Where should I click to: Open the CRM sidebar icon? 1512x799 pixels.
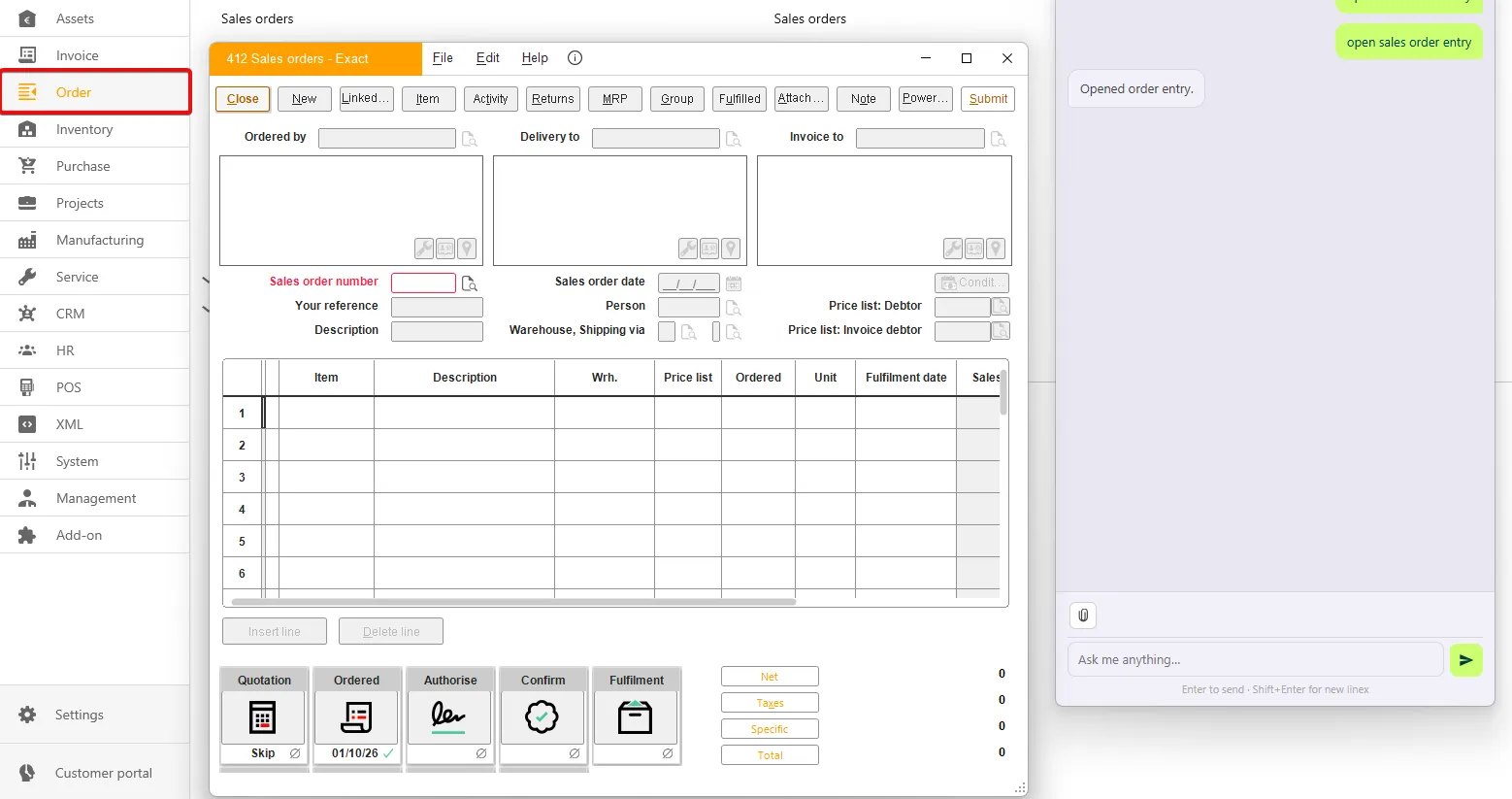point(27,314)
